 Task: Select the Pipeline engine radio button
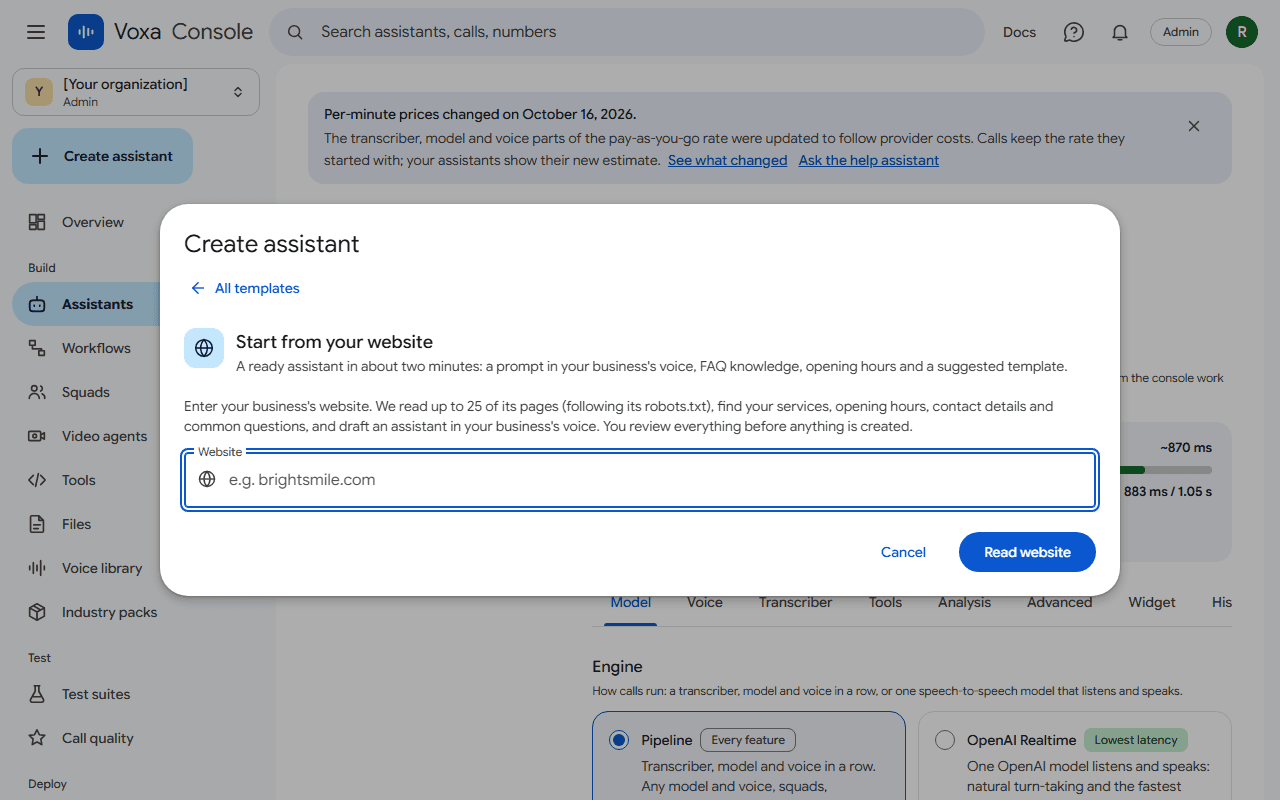tap(620, 740)
